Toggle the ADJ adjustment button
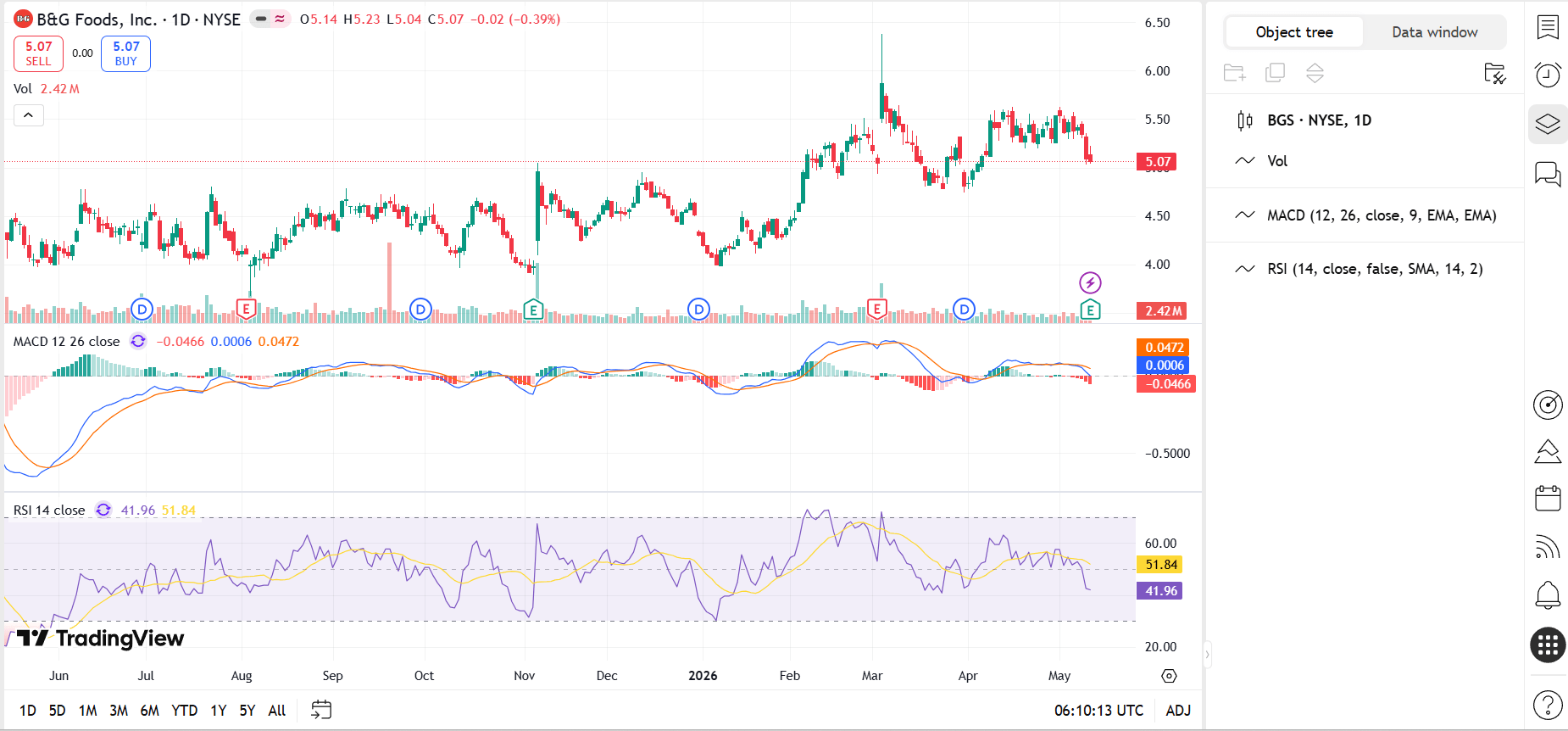 coord(1178,711)
